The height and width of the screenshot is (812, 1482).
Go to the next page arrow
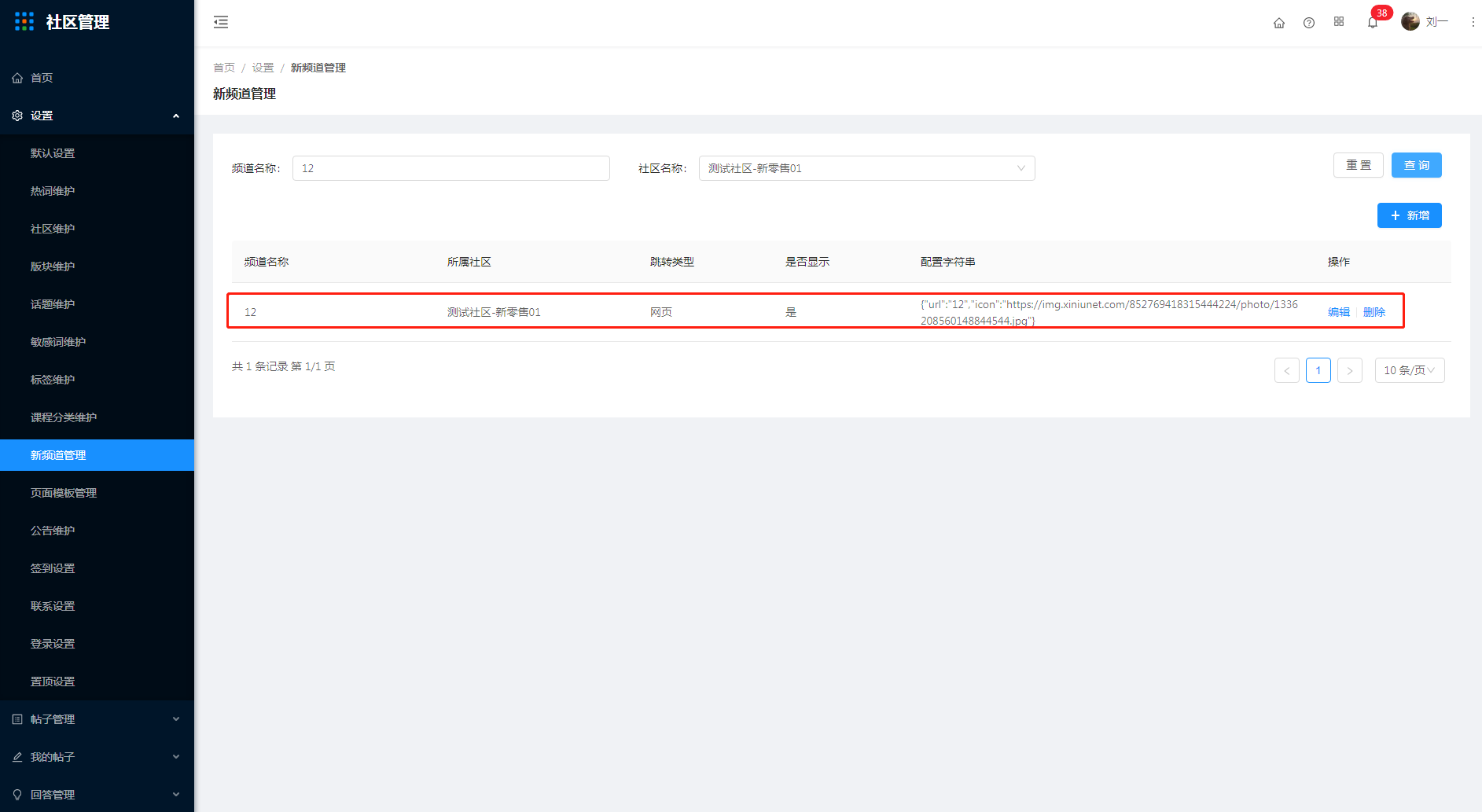[x=1350, y=370]
